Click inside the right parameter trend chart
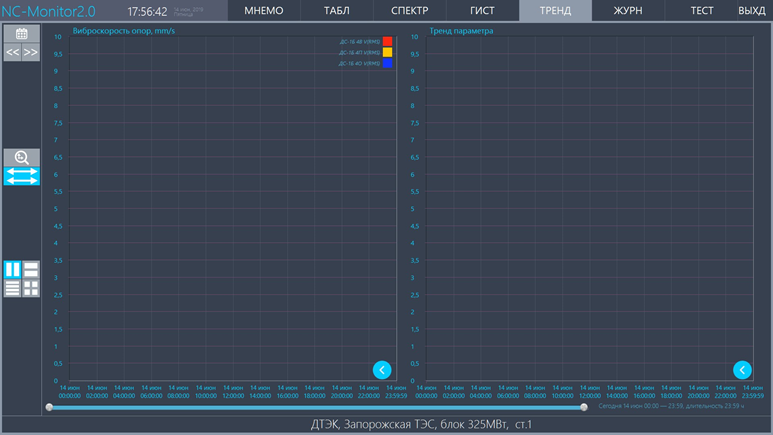This screenshot has height=435, width=773. [590, 208]
